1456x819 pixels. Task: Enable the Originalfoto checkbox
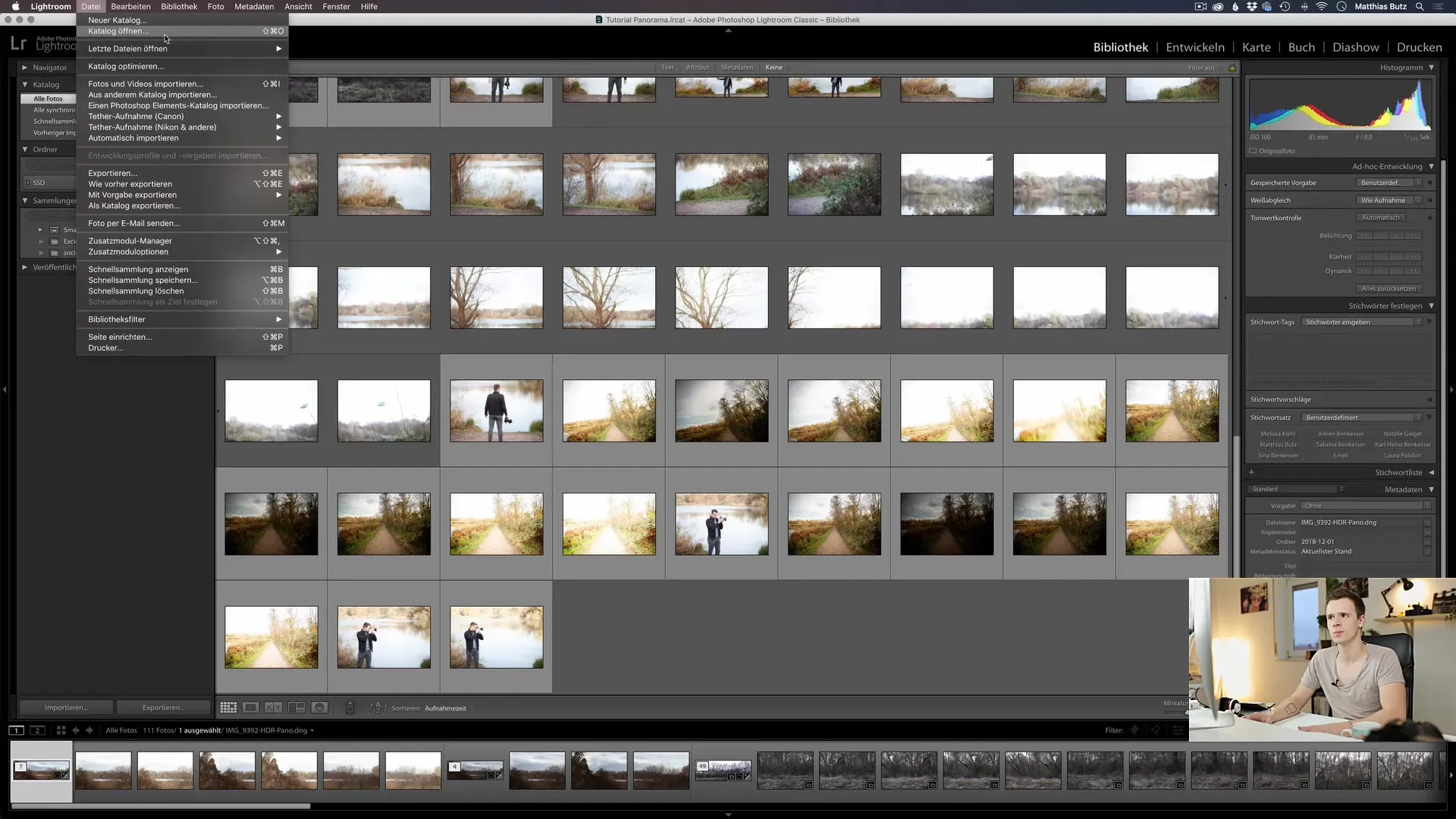(1253, 151)
